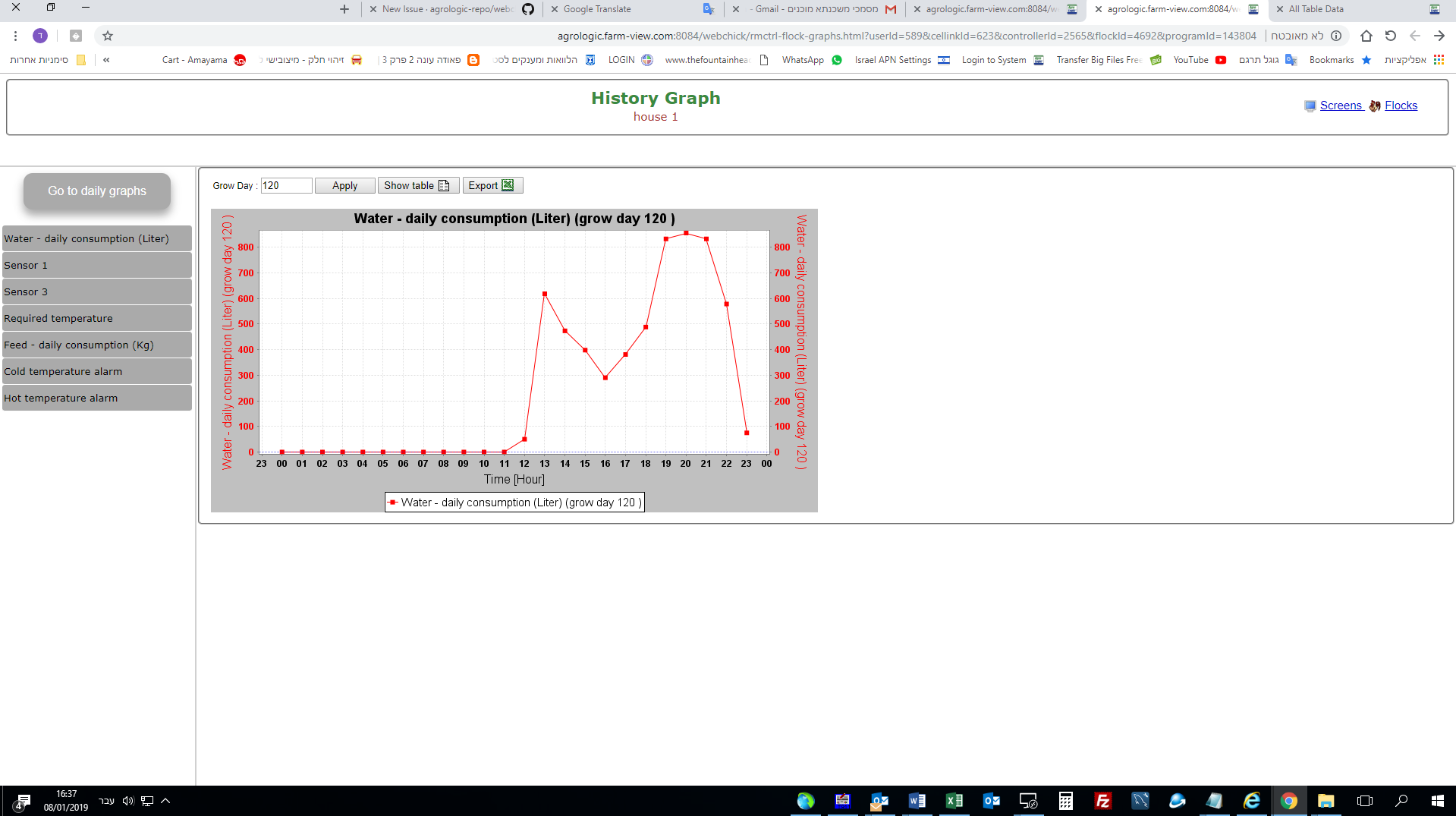This screenshot has width=1456, height=816.
Task: Open the Israel APN Settings bookmark
Action: point(902,60)
